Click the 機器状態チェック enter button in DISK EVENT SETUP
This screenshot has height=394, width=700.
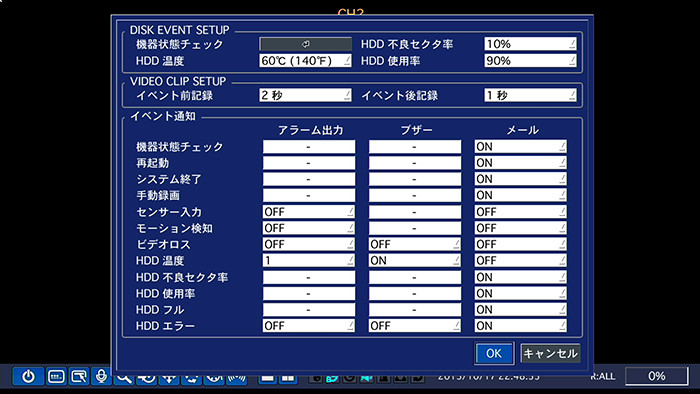coord(305,44)
